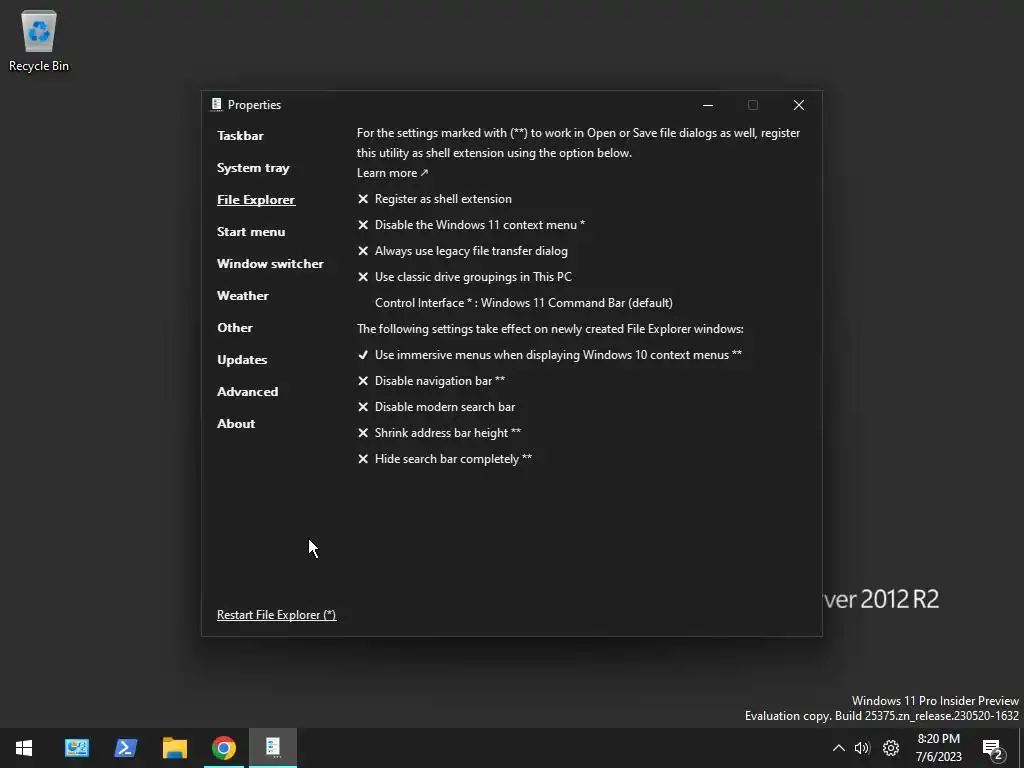This screenshot has width=1024, height=768.
Task: Follow the Learn more link
Action: click(x=392, y=173)
